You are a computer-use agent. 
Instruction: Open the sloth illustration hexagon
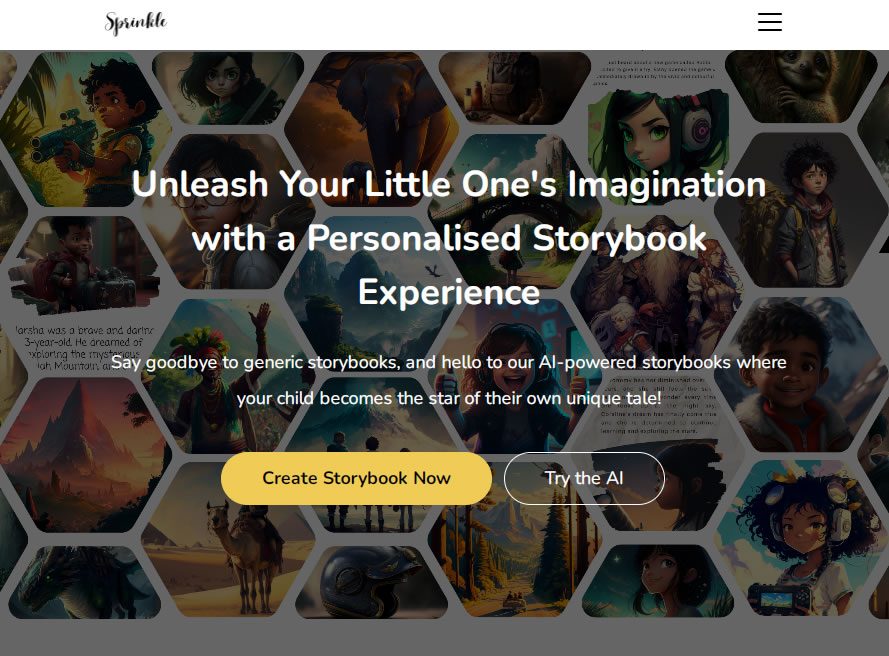tap(801, 86)
